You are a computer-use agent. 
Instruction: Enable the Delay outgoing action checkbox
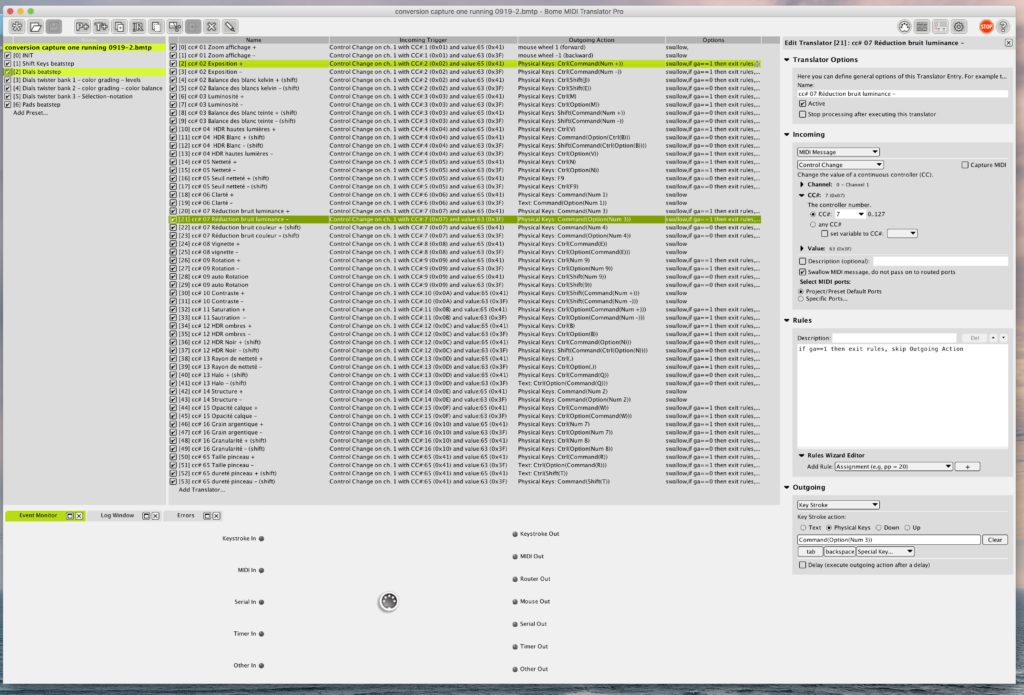(x=803, y=565)
